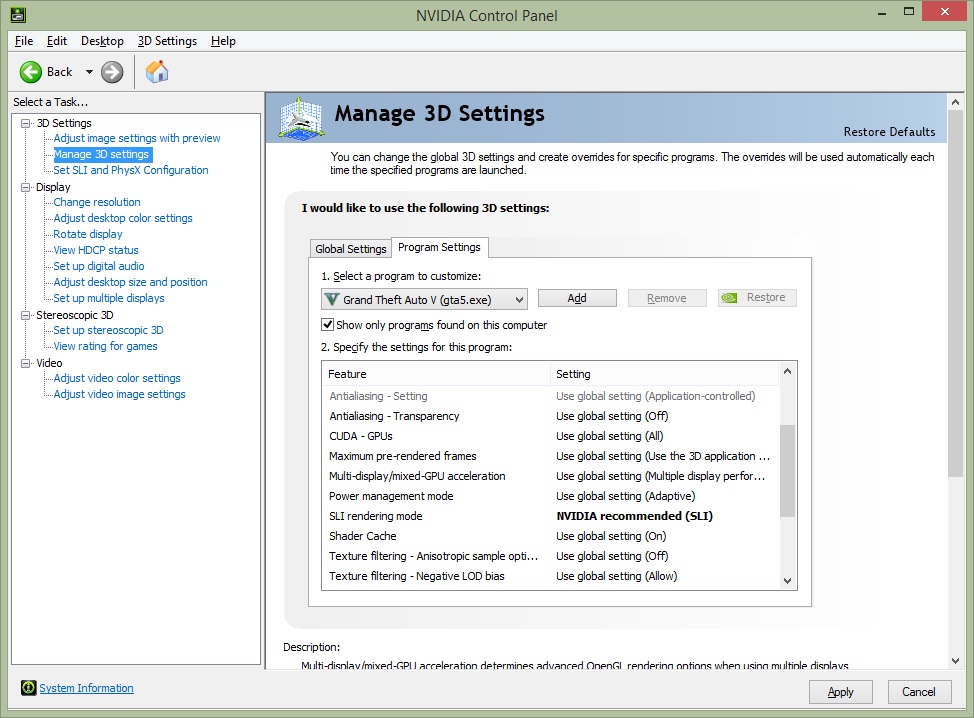The width and height of the screenshot is (974, 718).
Task: Open Set up multiple displays
Action: pos(109,298)
